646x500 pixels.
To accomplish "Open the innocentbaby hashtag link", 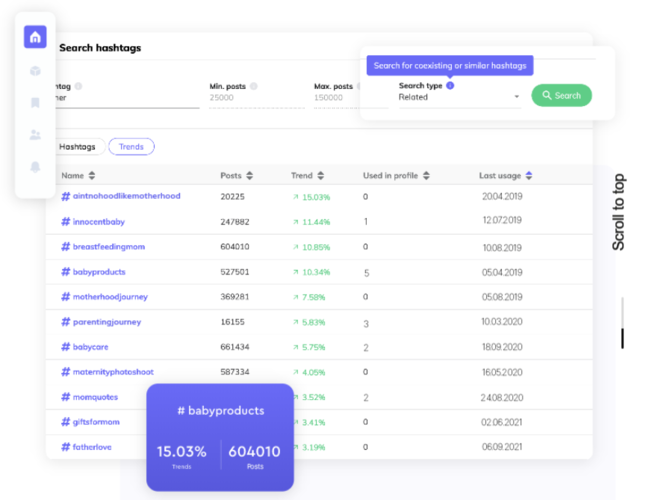I will click(98, 221).
